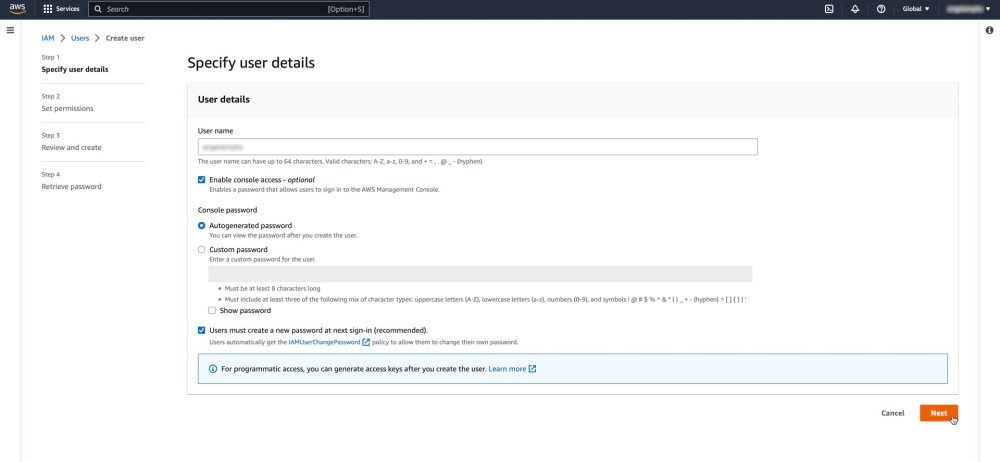The height and width of the screenshot is (462, 1000).
Task: Open the notifications bell
Action: pyautogui.click(x=855, y=9)
